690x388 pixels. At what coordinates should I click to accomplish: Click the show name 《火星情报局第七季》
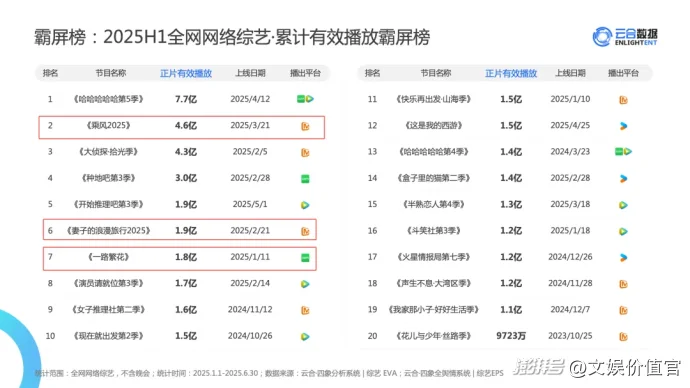(x=433, y=257)
